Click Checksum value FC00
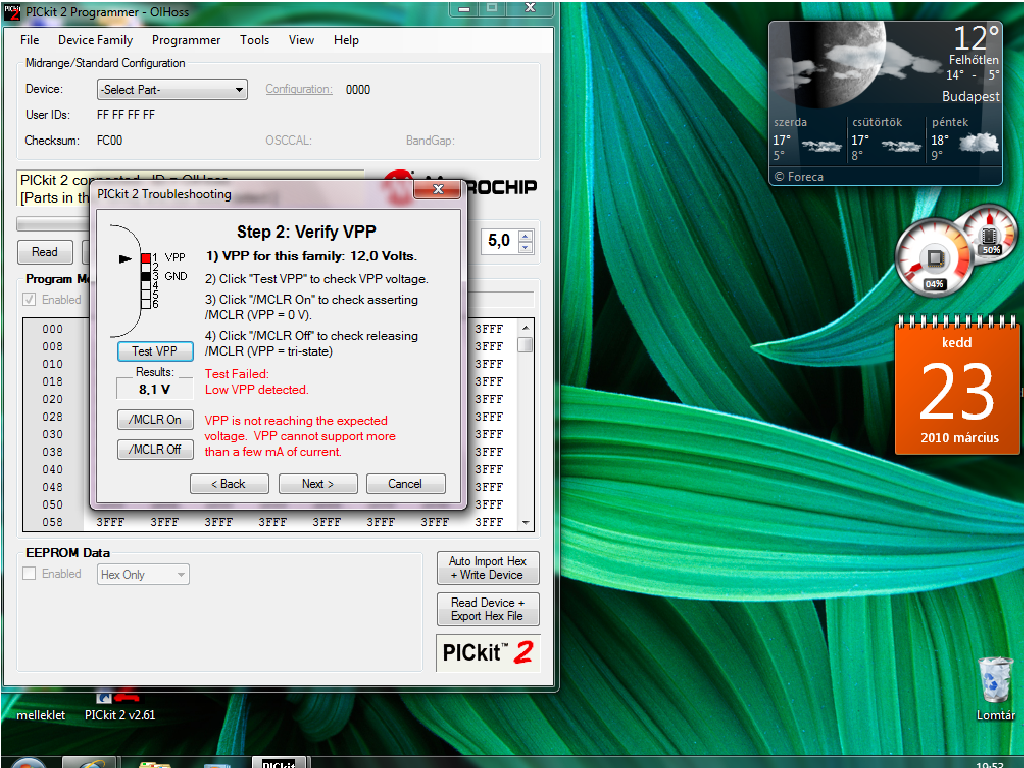This screenshot has height=768, width=1024. (x=109, y=140)
